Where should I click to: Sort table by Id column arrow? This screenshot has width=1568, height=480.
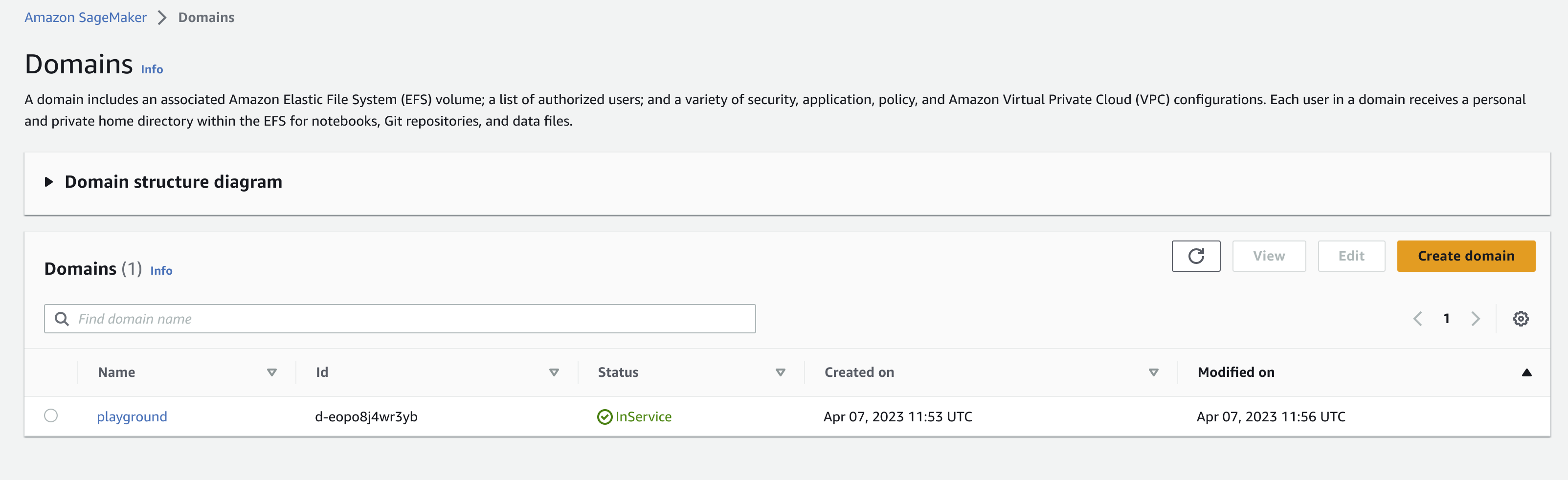[554, 372]
